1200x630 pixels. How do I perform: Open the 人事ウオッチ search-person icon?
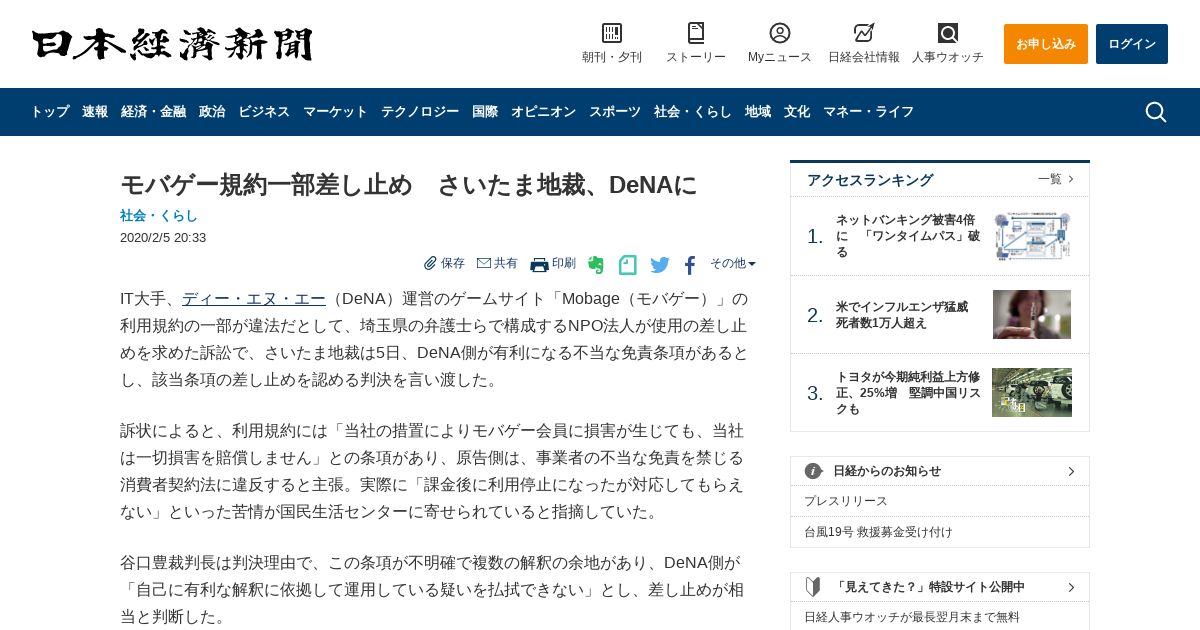[948, 33]
